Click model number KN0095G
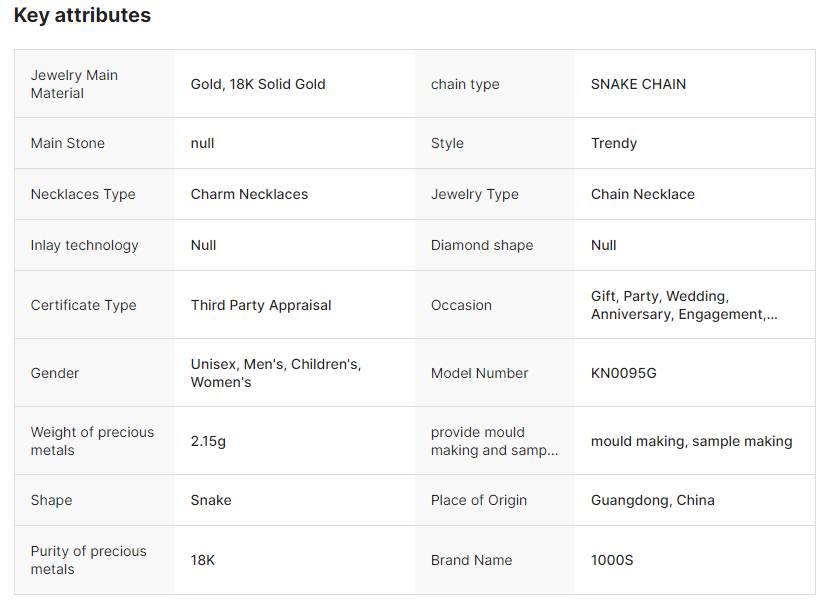Image resolution: width=832 pixels, height=607 pixels. (x=624, y=373)
